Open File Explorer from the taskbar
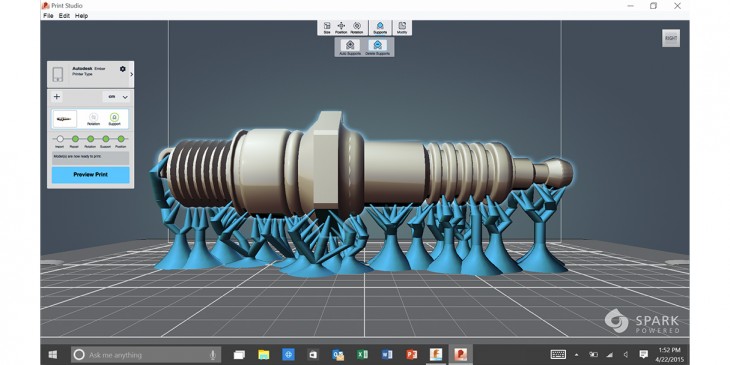 tap(264, 355)
